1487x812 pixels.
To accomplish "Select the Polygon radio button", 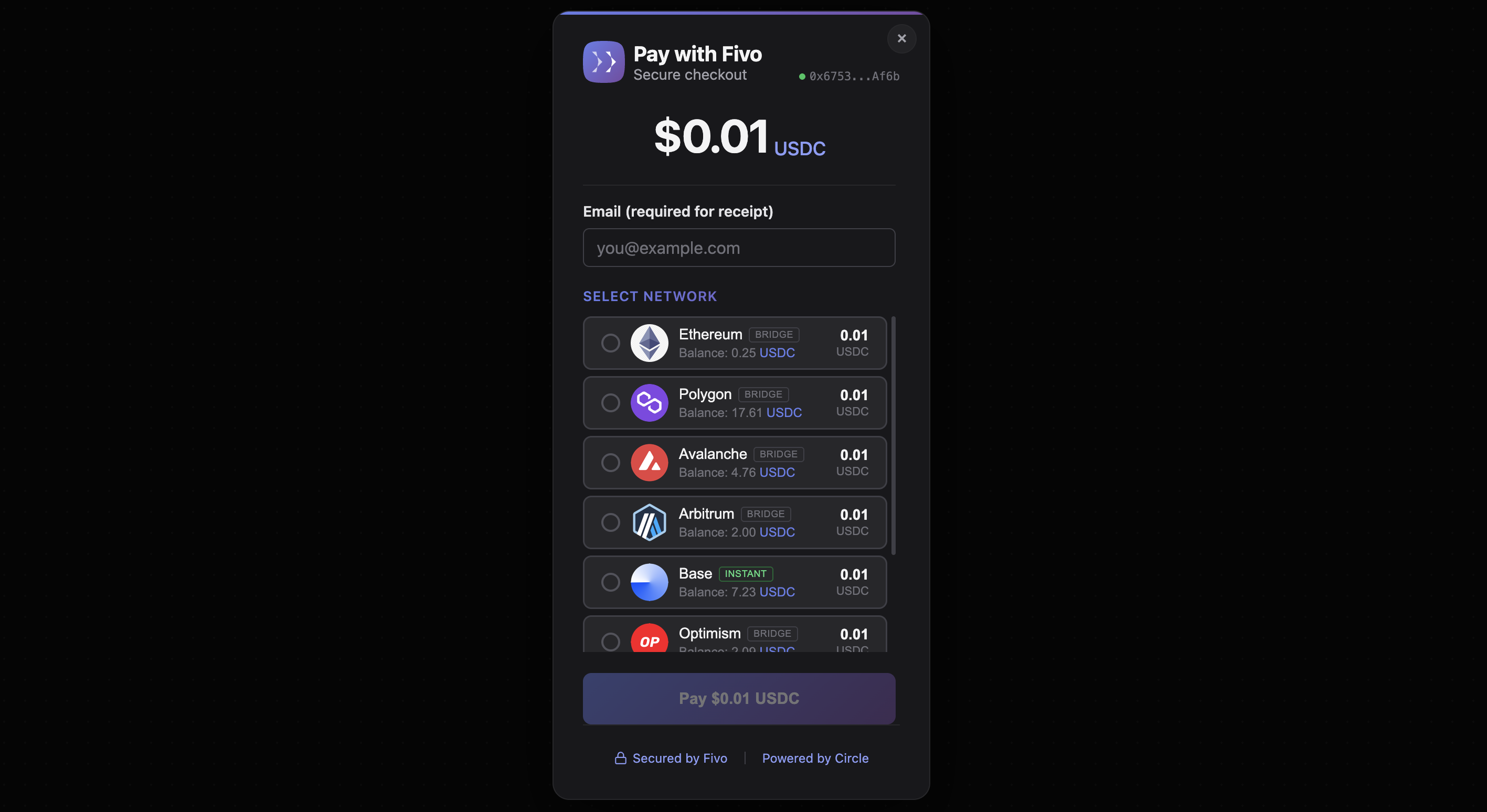I will point(610,403).
